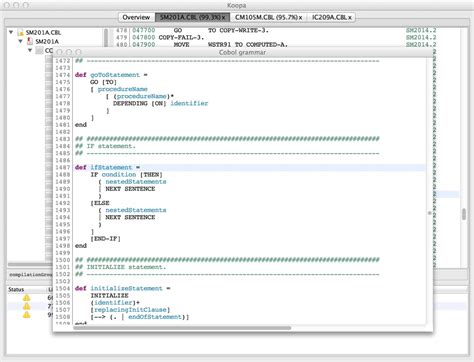Click 'TO COPY-WRITE-3.' on source line 478
This screenshot has width=474, height=362.
pyautogui.click(x=238, y=30)
